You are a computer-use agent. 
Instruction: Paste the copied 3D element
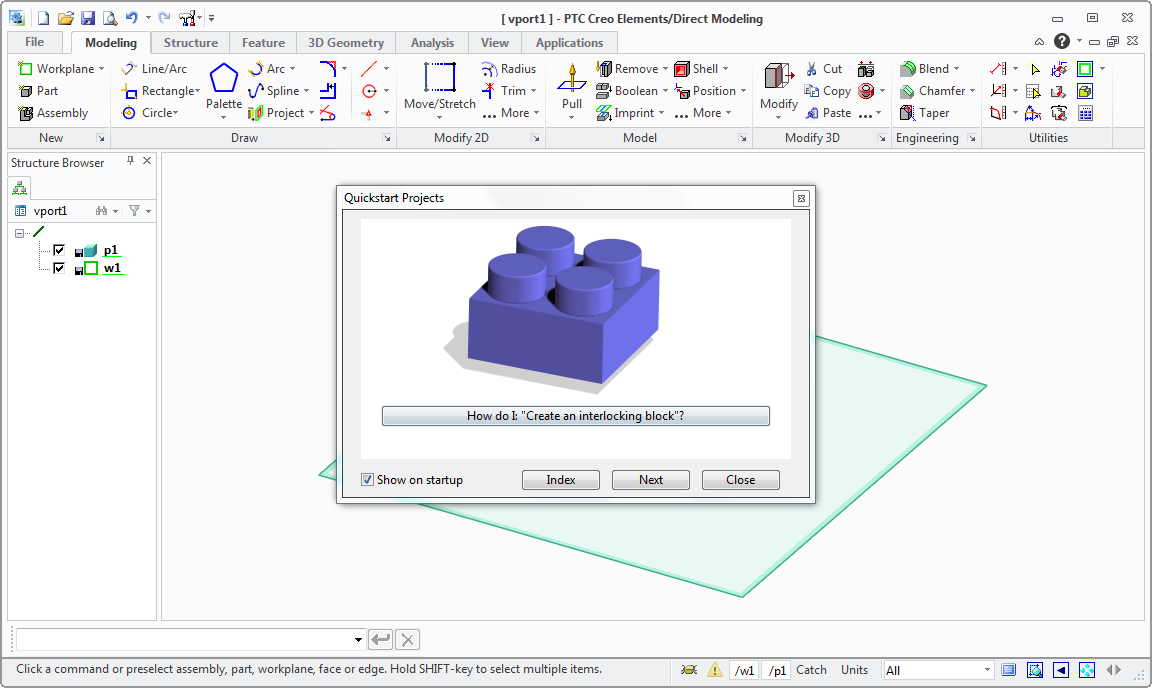click(828, 112)
